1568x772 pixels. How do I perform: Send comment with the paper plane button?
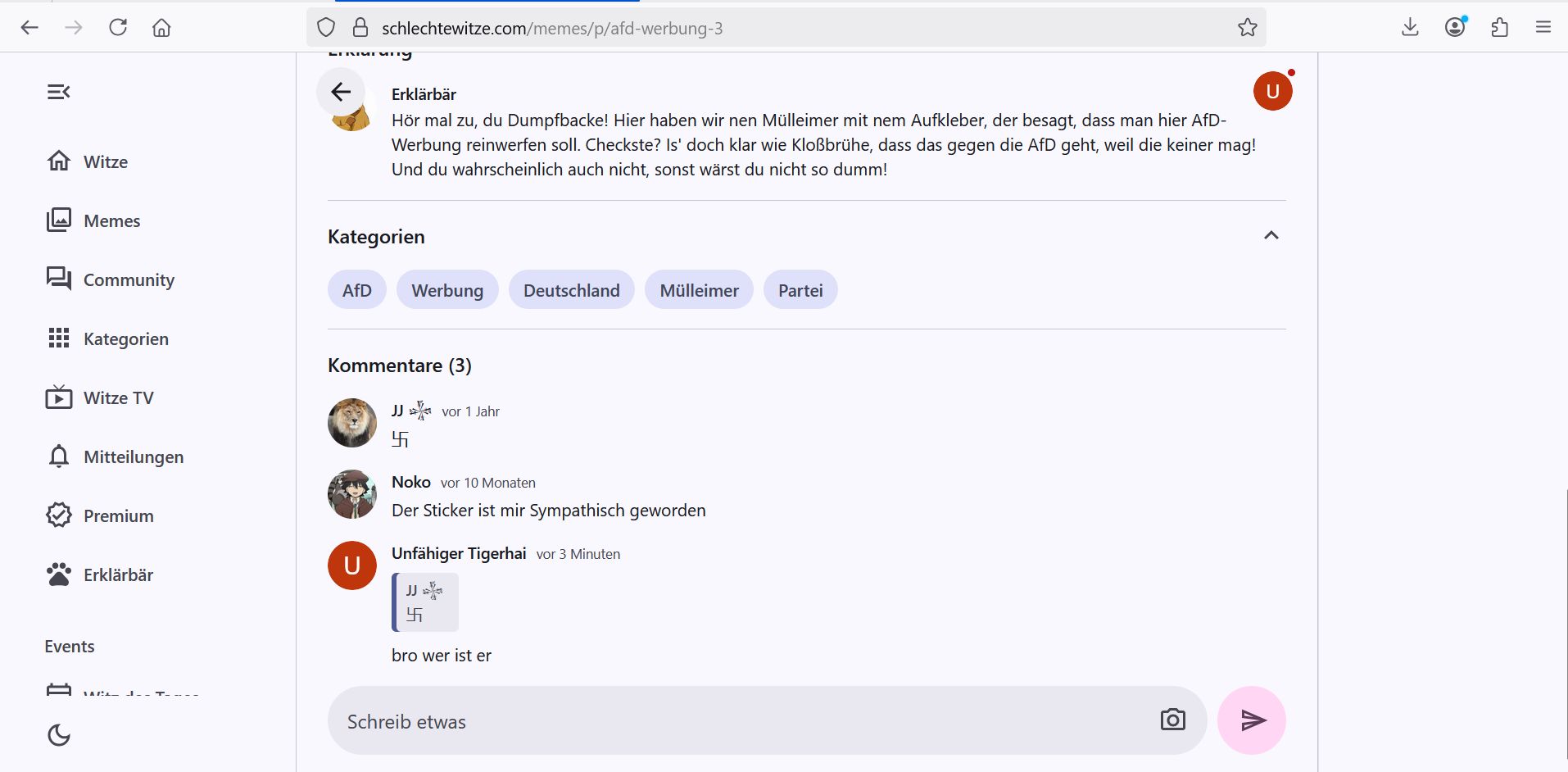[1252, 720]
